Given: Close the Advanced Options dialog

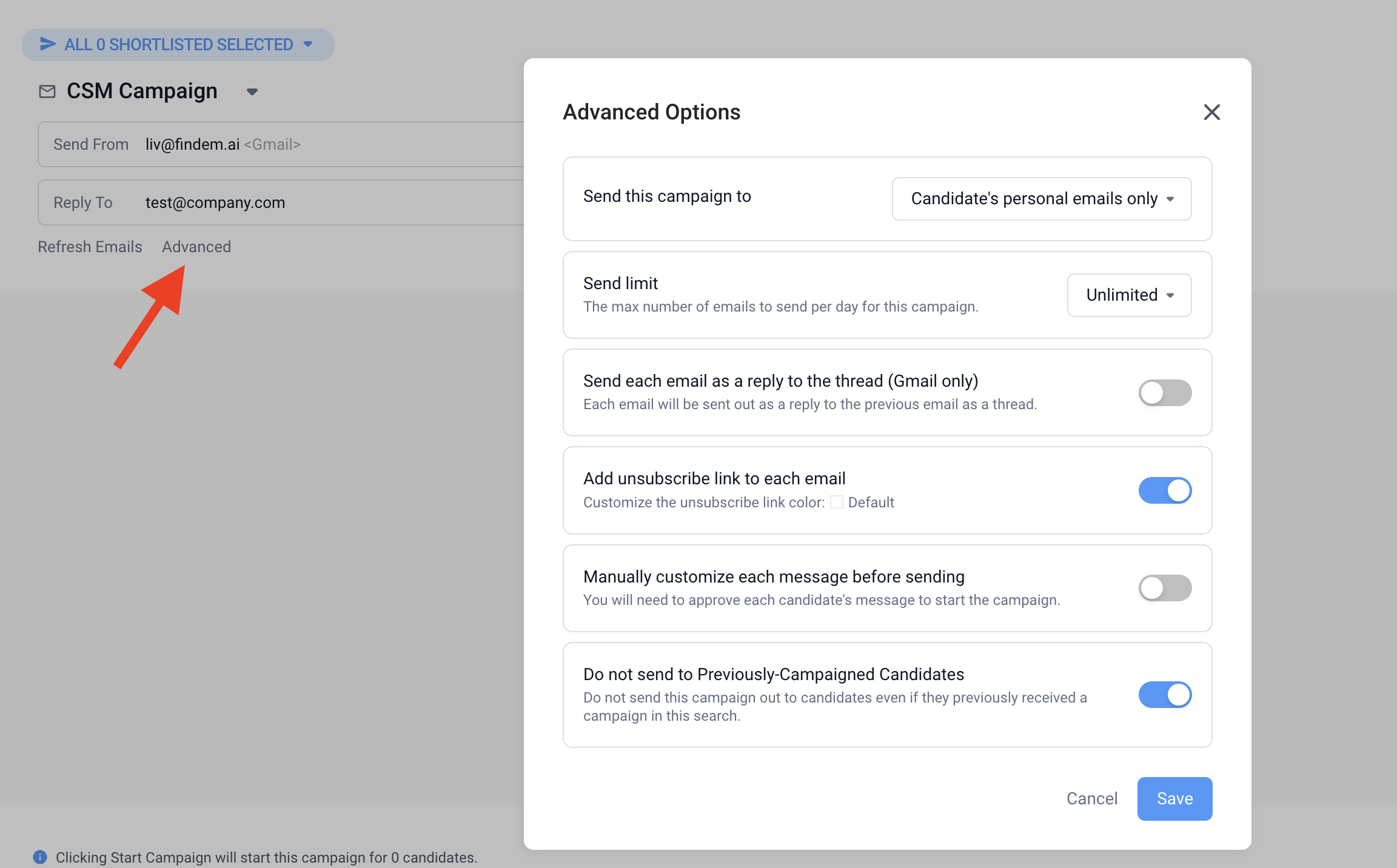Looking at the screenshot, I should coord(1211,112).
